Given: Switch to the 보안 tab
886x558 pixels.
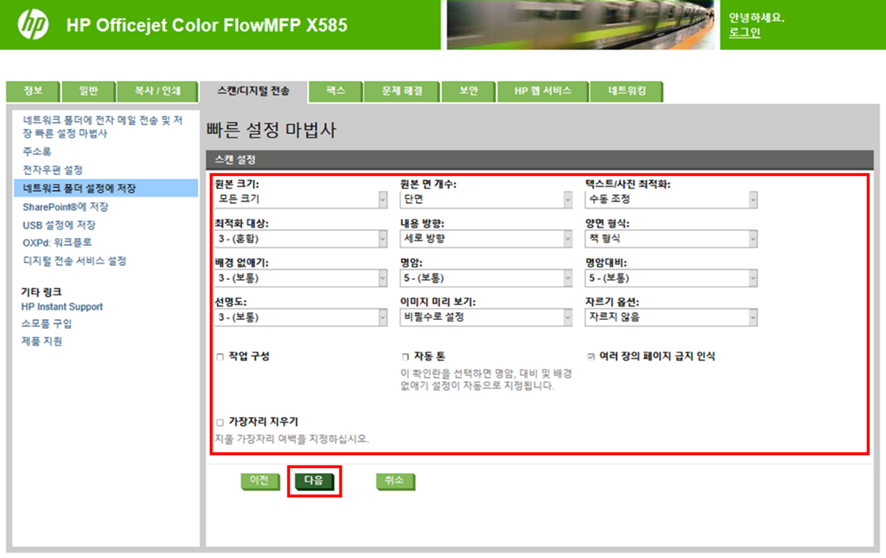Looking at the screenshot, I should click(468, 91).
